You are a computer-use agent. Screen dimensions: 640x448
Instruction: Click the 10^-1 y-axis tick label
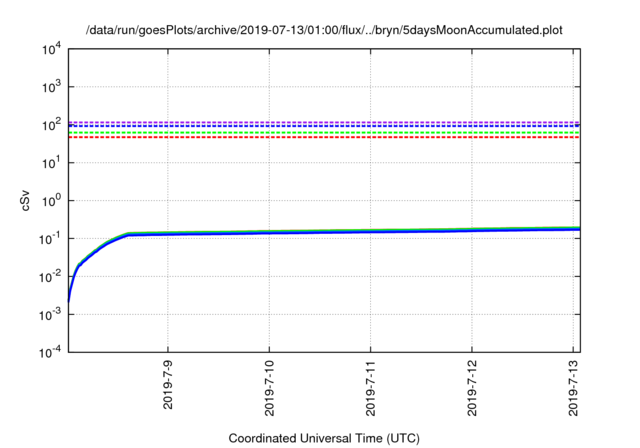point(50,239)
